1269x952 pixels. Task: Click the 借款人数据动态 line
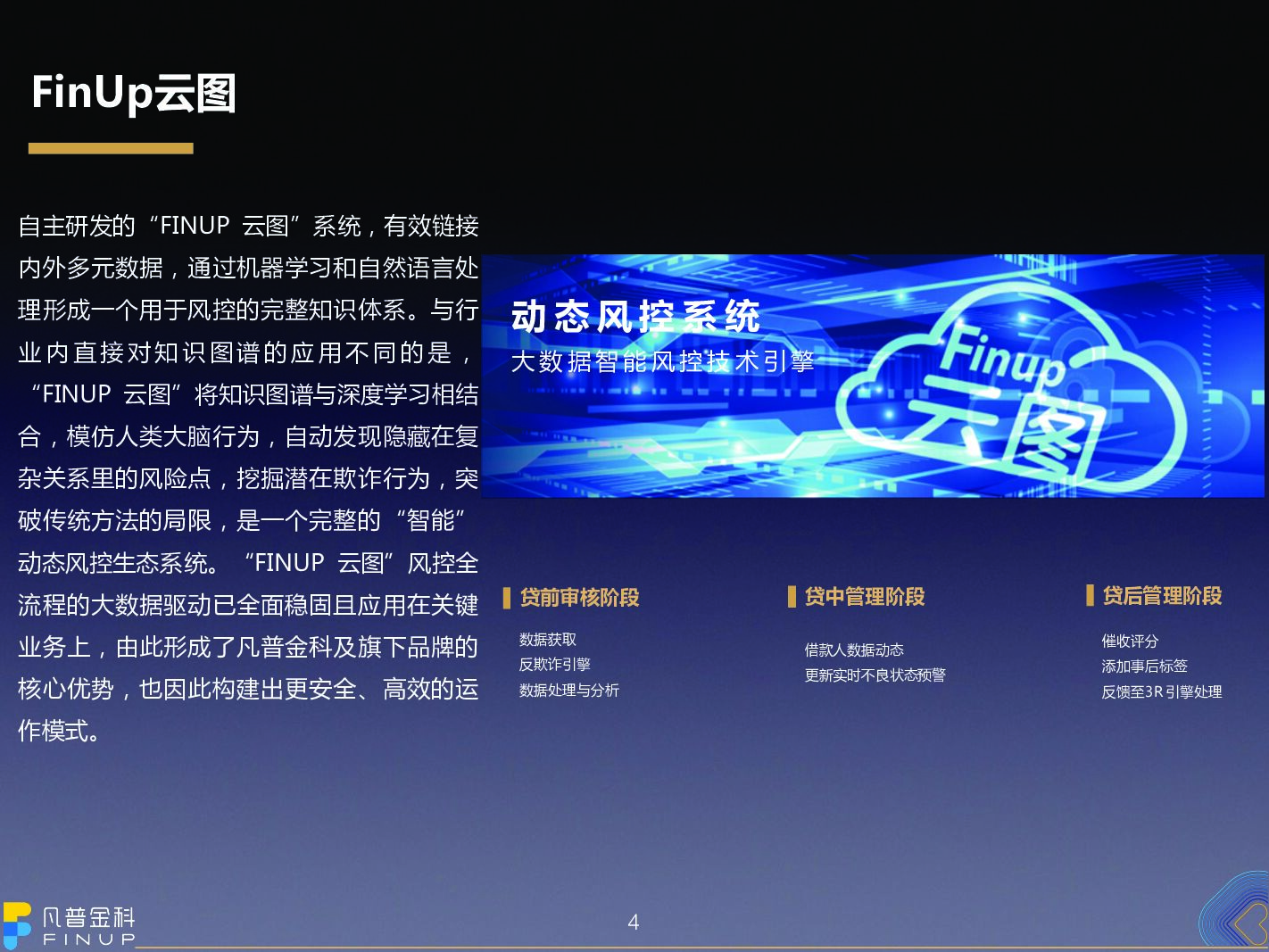[x=854, y=650]
